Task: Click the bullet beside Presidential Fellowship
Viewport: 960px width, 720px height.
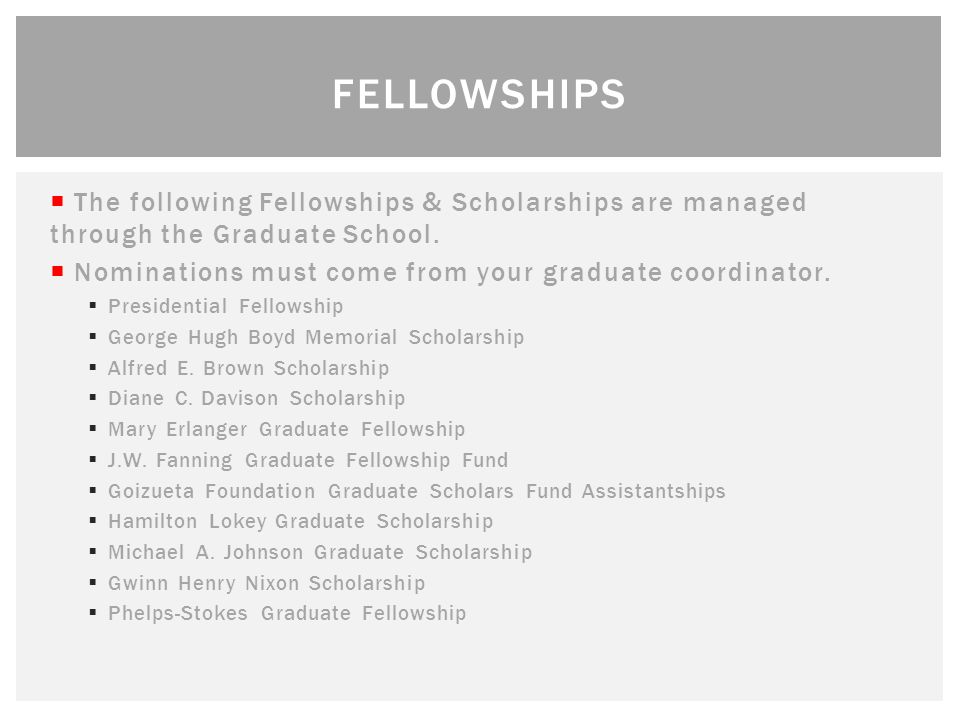Action: coord(93,305)
